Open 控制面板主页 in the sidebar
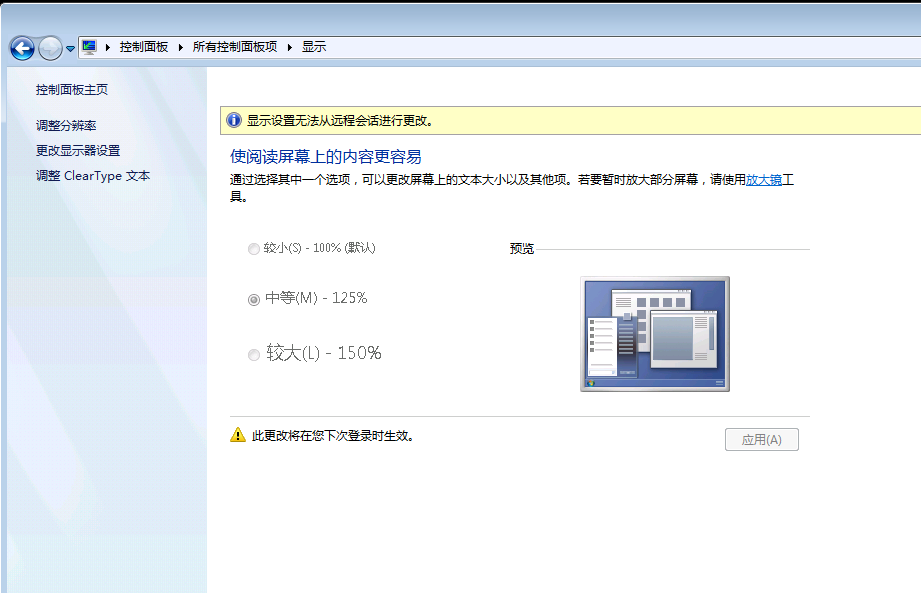 point(72,90)
